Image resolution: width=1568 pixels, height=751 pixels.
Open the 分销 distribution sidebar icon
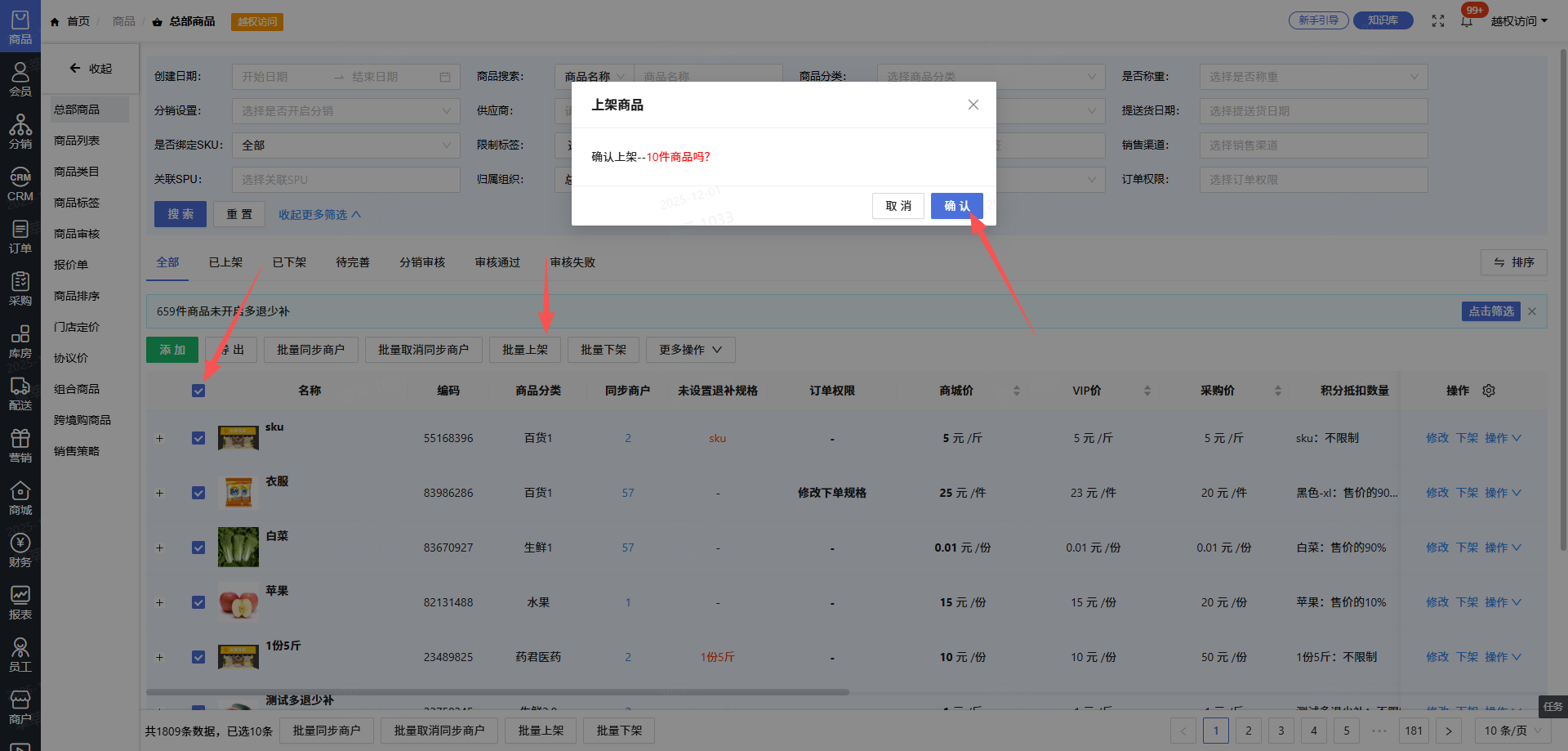(x=20, y=132)
